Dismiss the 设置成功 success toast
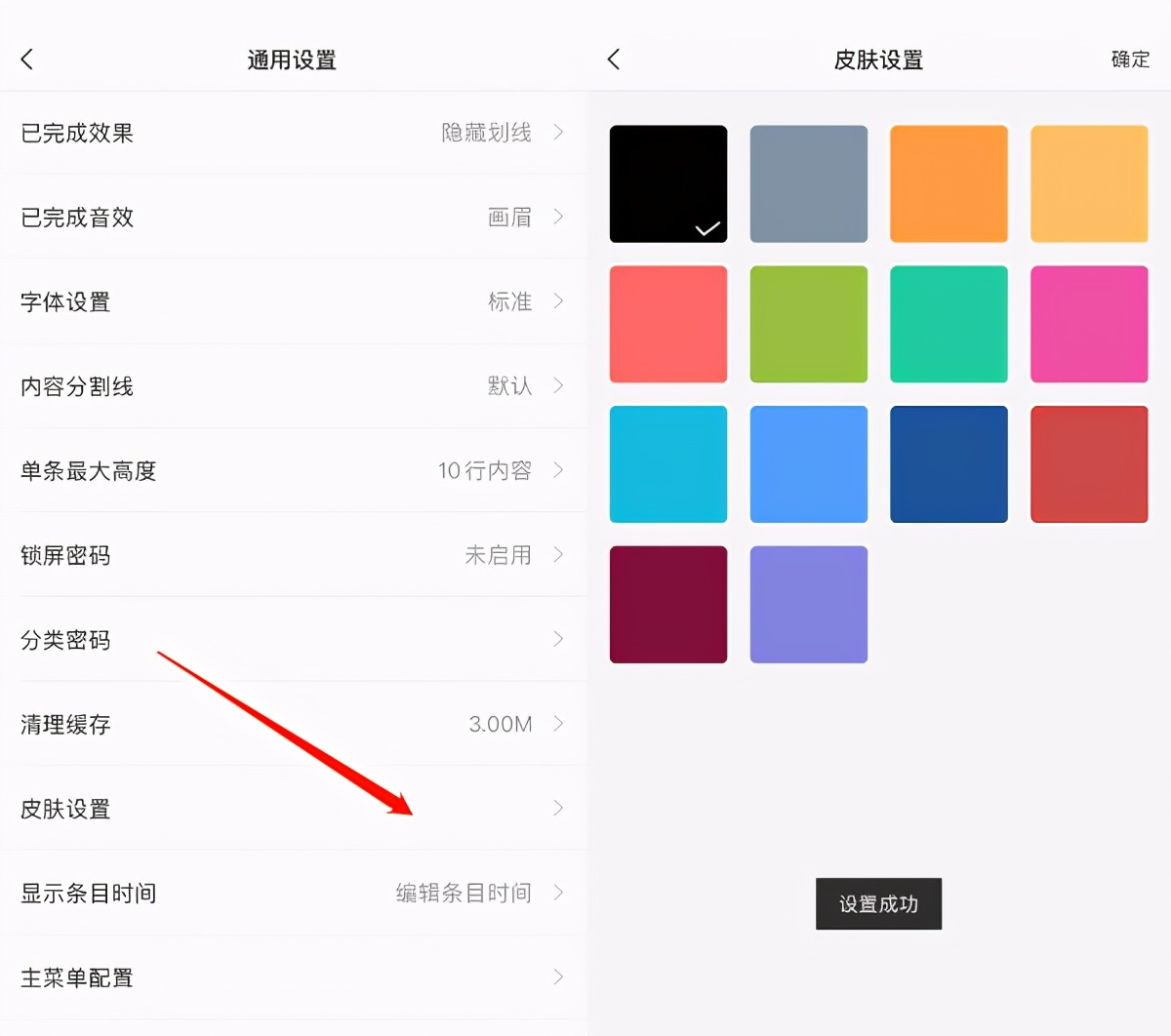1171x1036 pixels. 878,904
